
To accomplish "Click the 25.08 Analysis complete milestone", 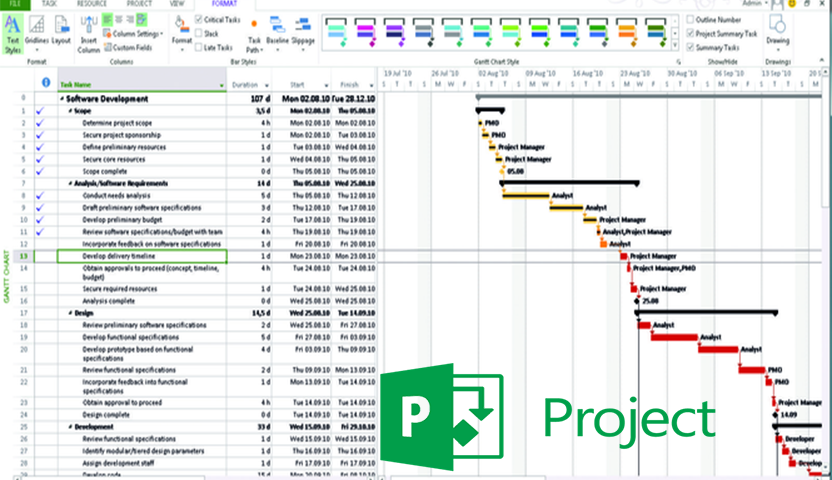I will click(x=637, y=301).
